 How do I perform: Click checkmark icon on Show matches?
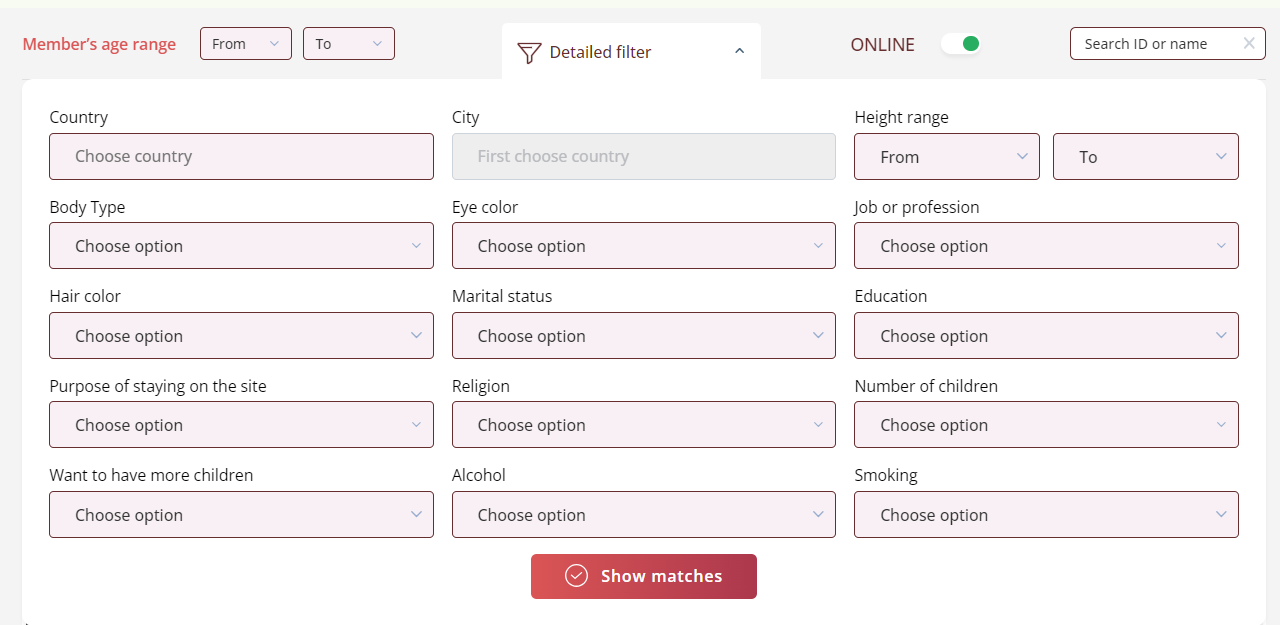click(576, 576)
